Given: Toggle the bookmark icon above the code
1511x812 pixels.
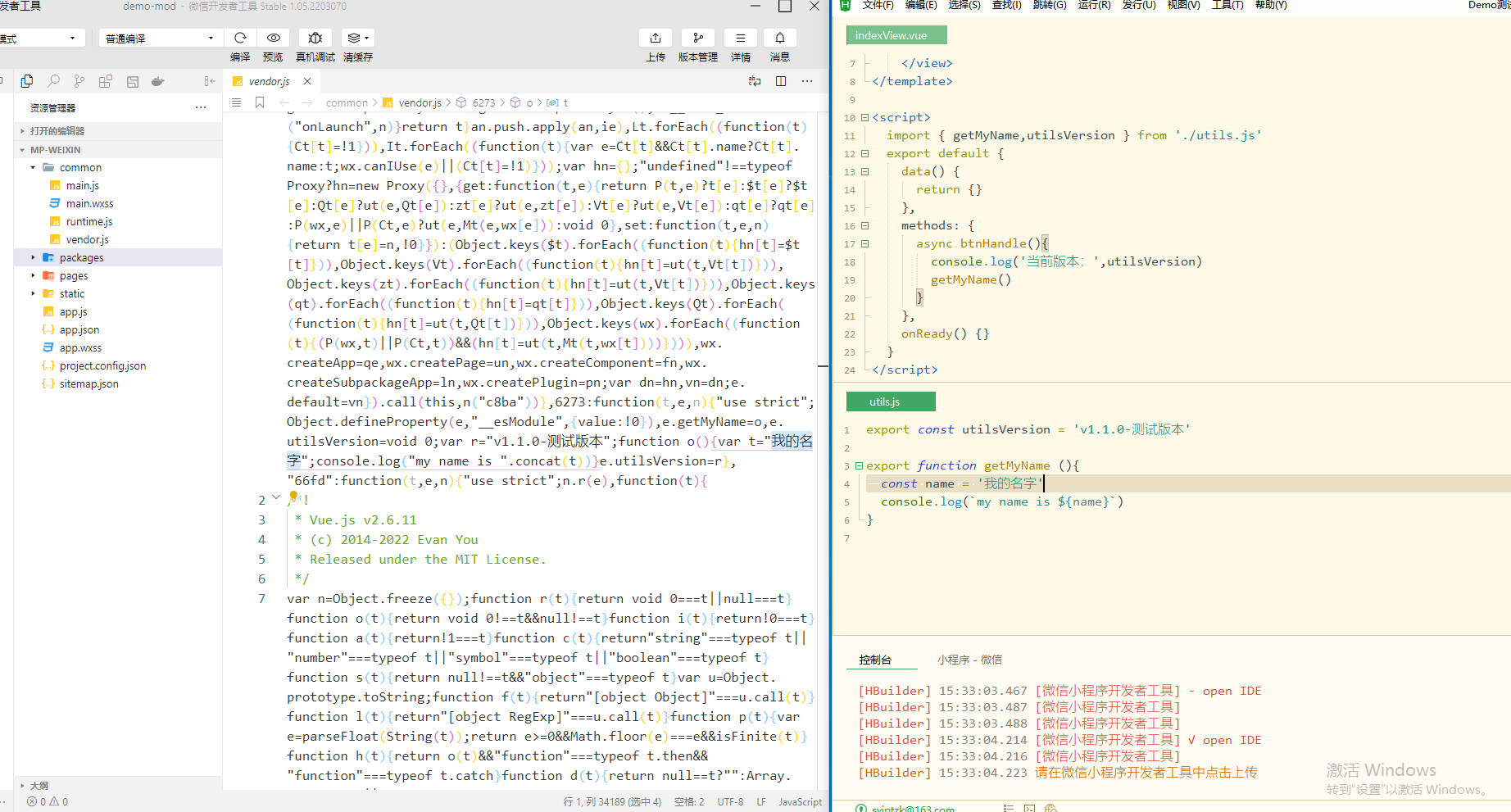Looking at the screenshot, I should (259, 102).
